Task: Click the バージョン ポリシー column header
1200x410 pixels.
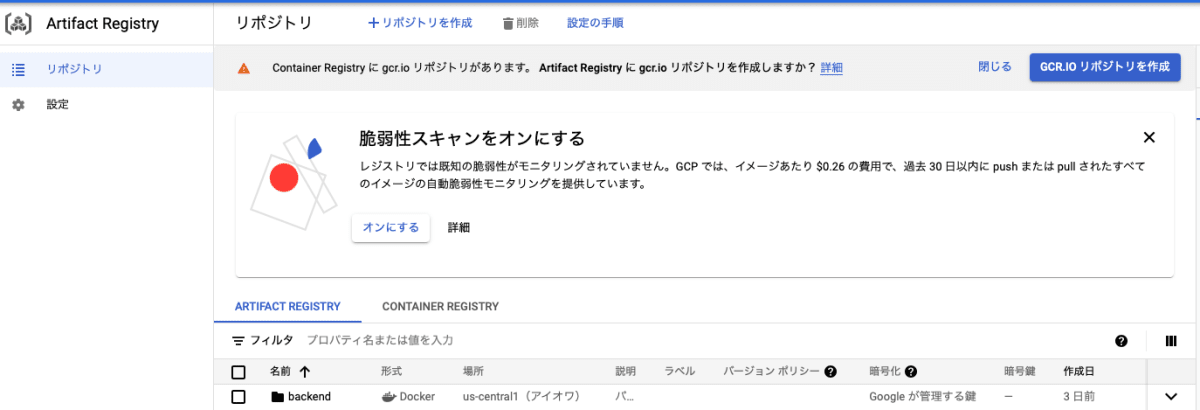Action: point(771,371)
